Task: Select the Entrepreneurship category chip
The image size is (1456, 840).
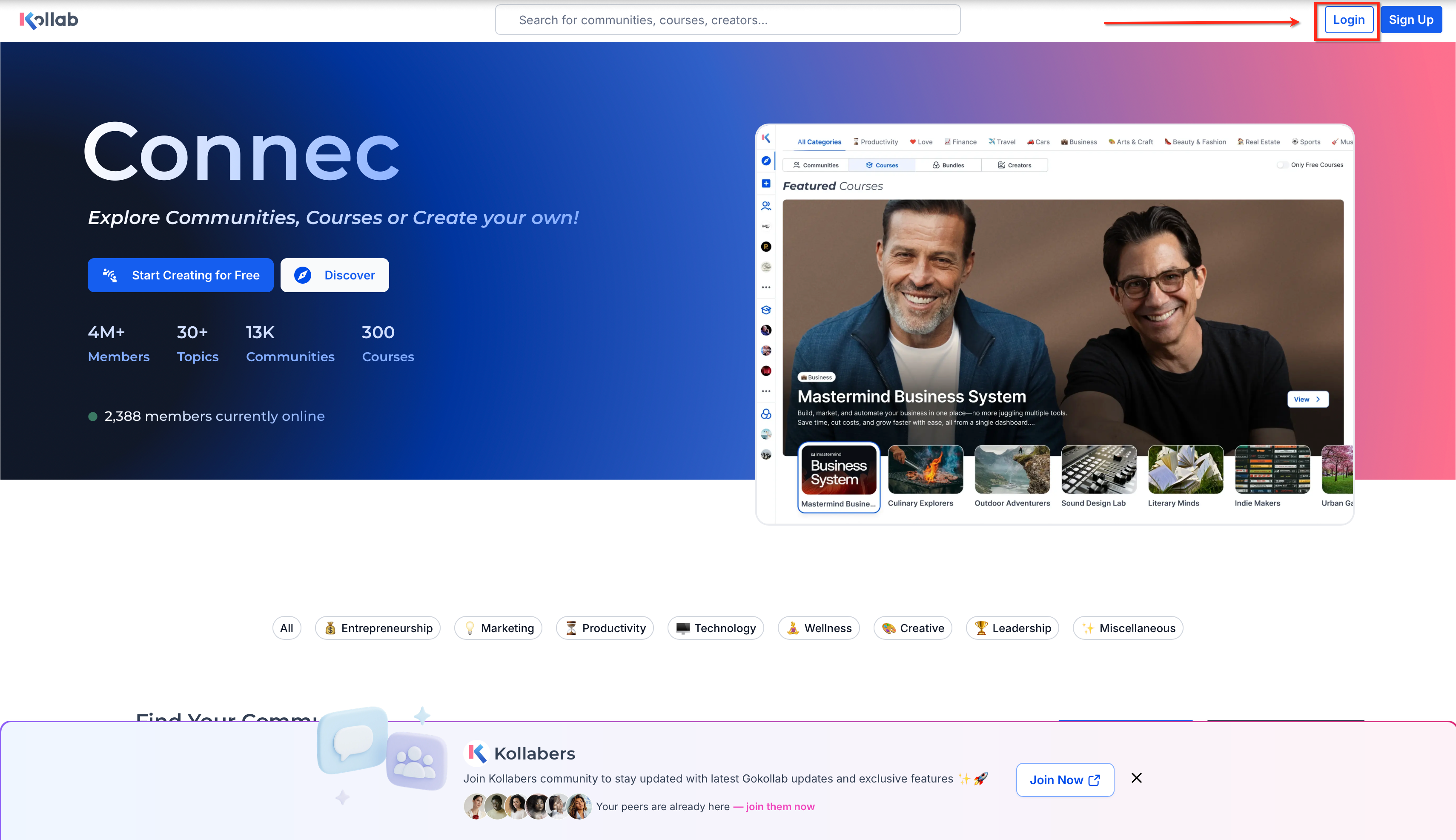Action: tap(378, 628)
